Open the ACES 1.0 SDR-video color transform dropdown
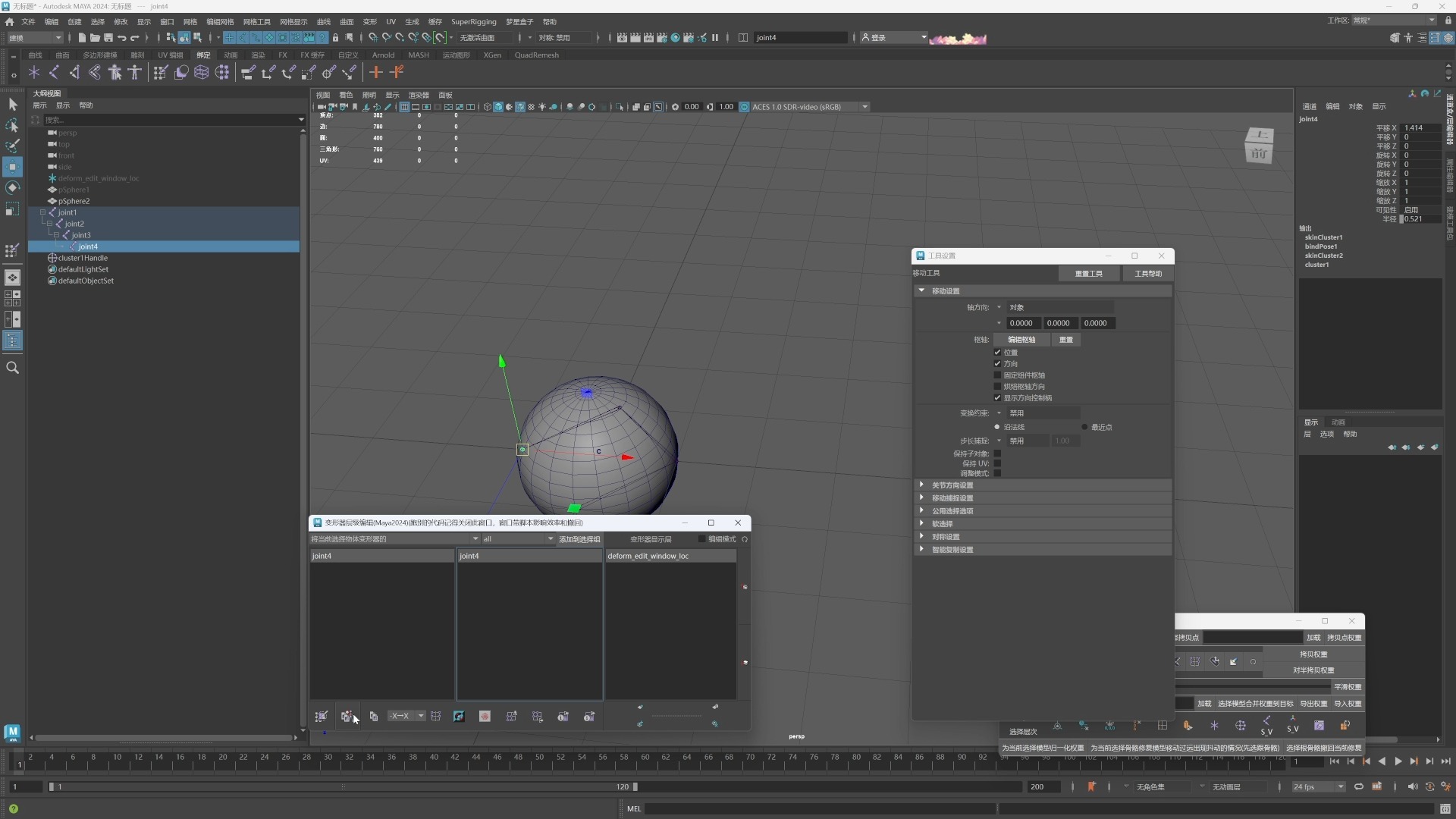This screenshot has width=1456, height=819. pyautogui.click(x=808, y=107)
